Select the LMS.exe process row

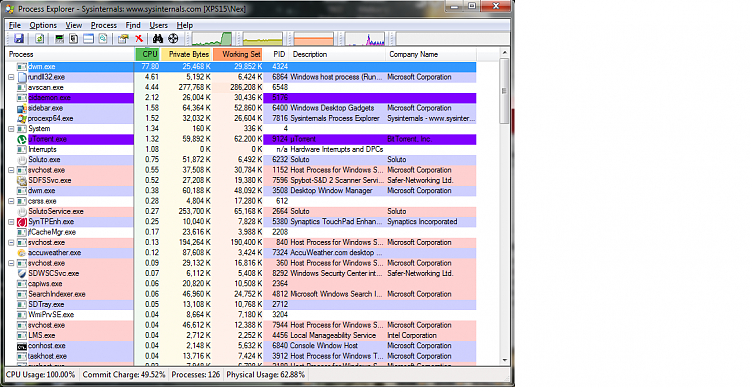tap(241, 335)
